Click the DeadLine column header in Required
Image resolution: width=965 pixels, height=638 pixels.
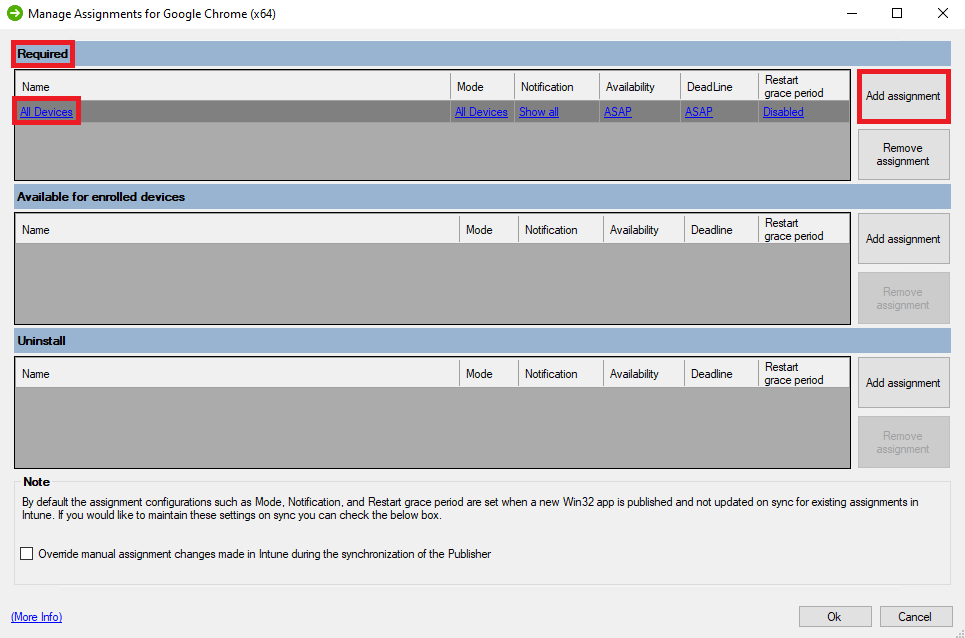(719, 87)
